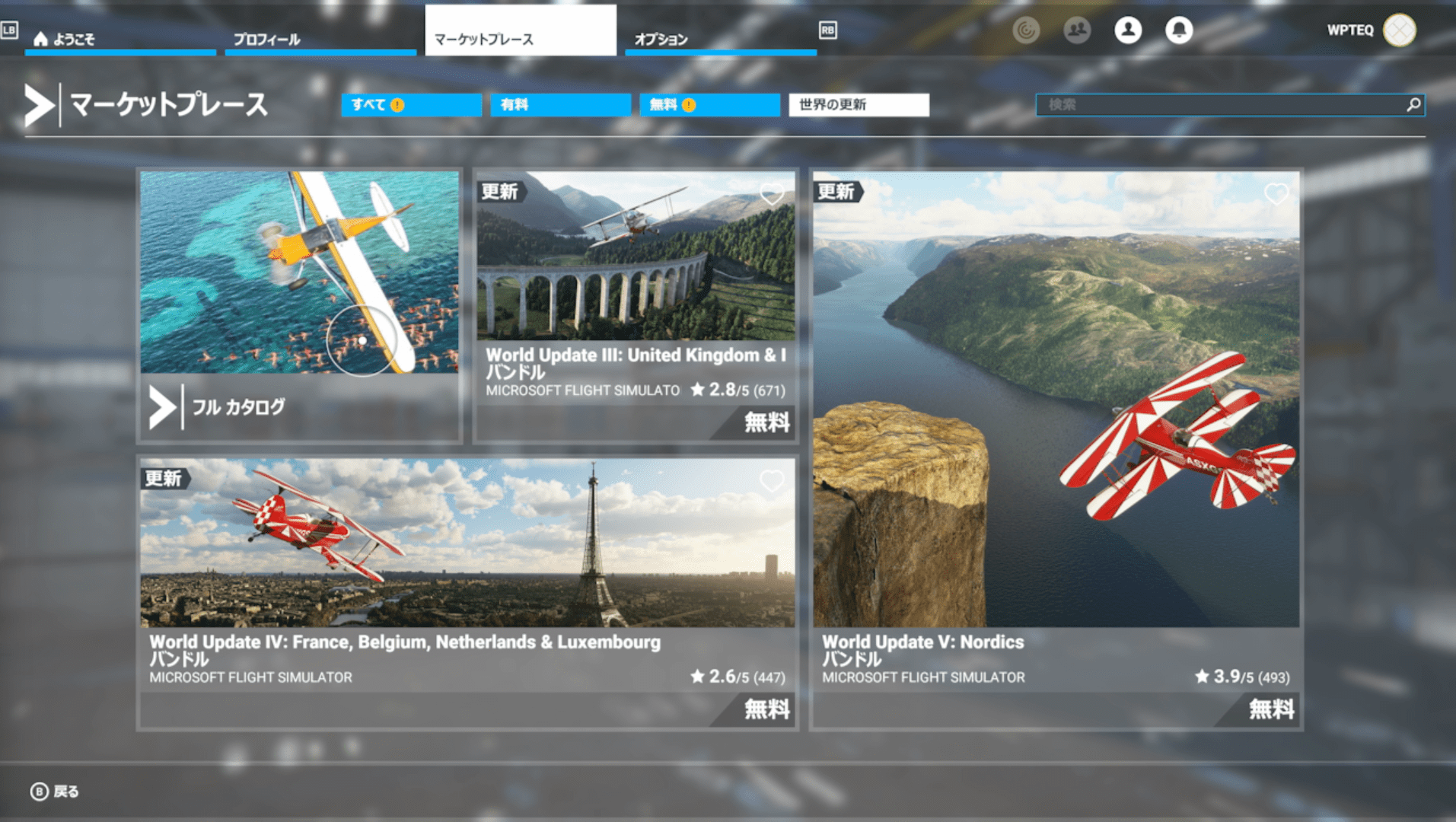This screenshot has height=822, width=1456.
Task: Click the circular spiral icon in top bar
Action: tap(1026, 30)
